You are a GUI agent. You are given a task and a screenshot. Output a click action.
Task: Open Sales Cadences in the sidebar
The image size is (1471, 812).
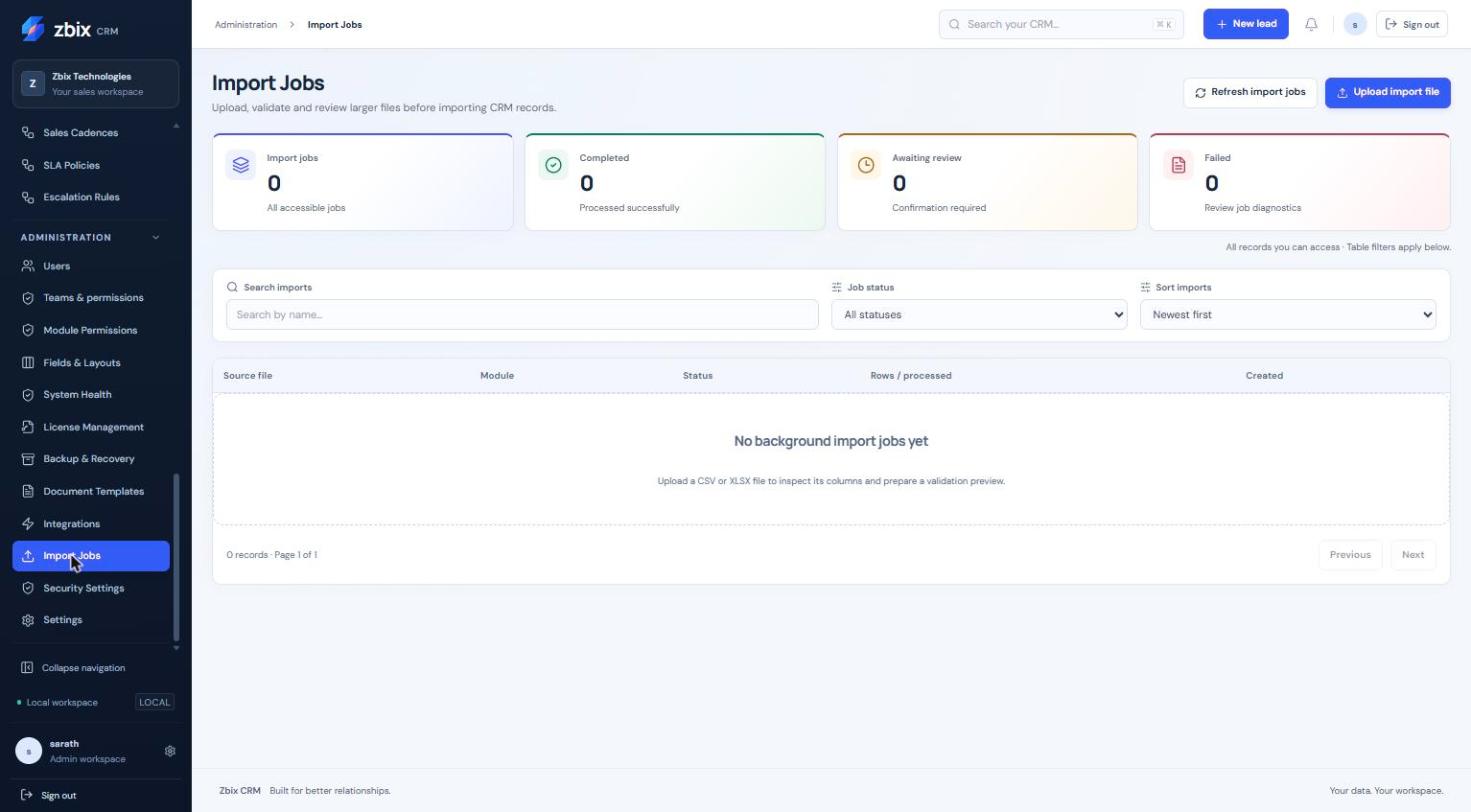(91, 133)
